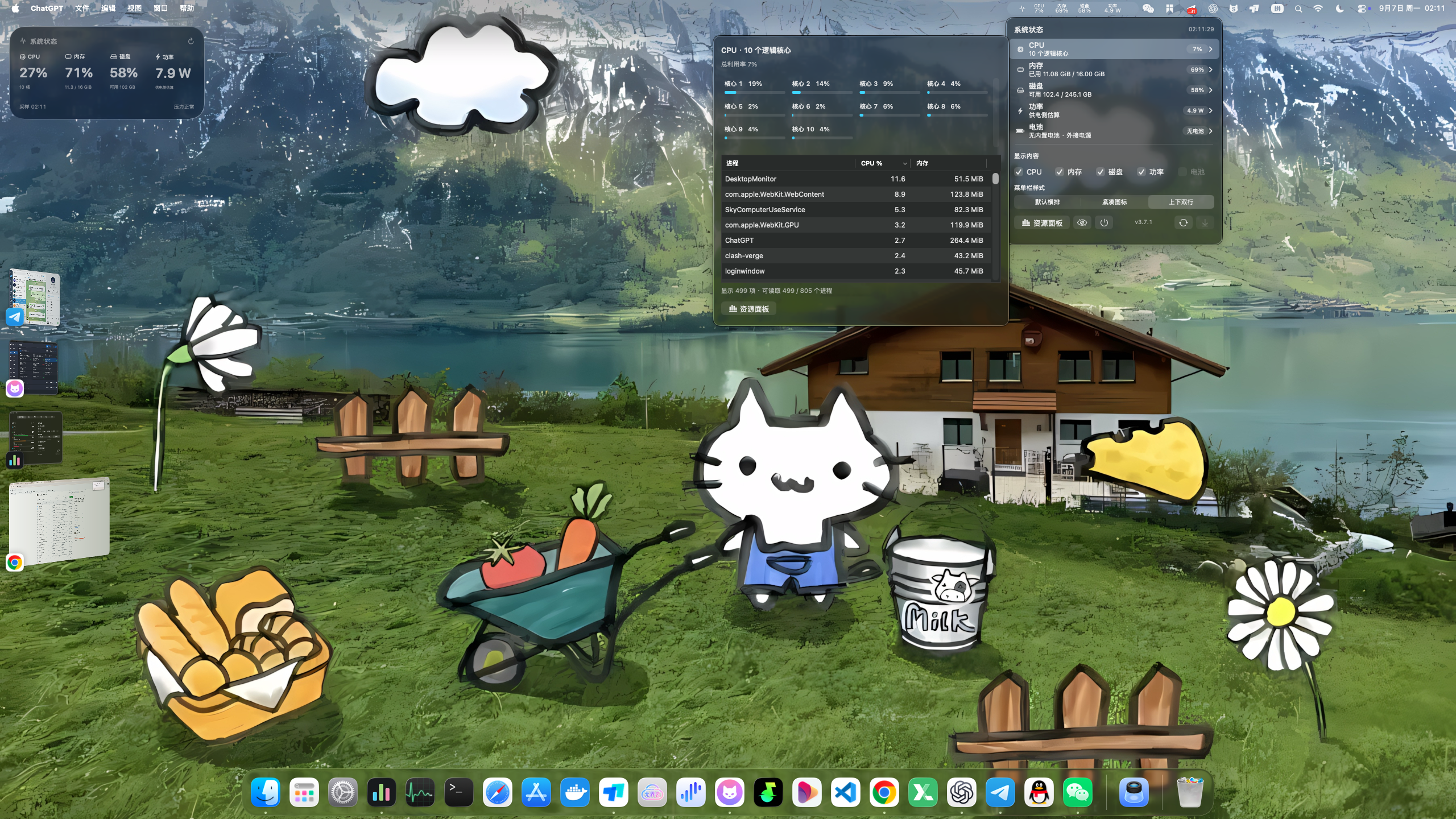Click the process list scrollbar thumb
Screen dimensions: 1456x819
click(995, 179)
